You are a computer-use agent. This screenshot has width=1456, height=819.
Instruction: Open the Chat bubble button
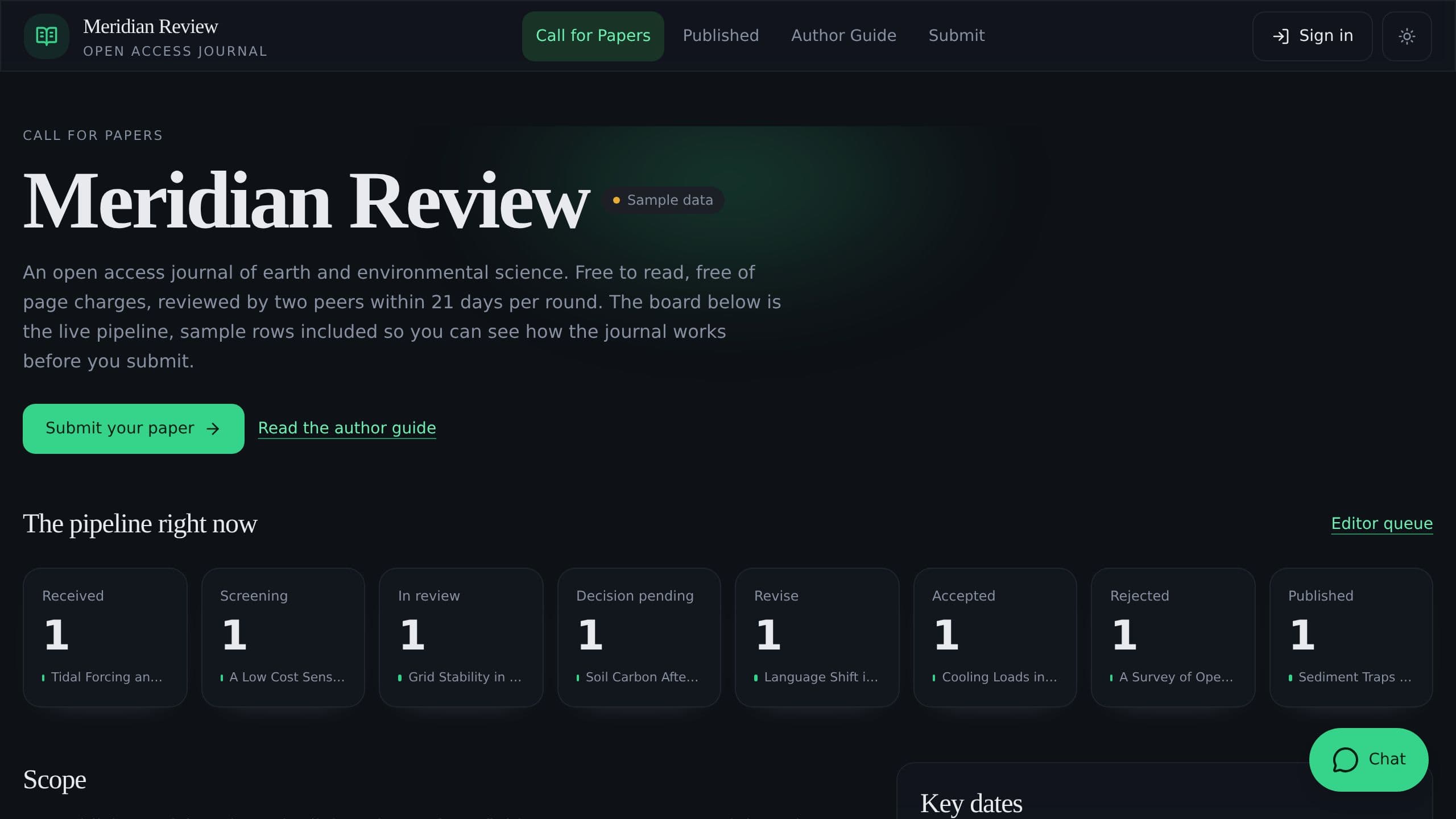pyautogui.click(x=1368, y=759)
